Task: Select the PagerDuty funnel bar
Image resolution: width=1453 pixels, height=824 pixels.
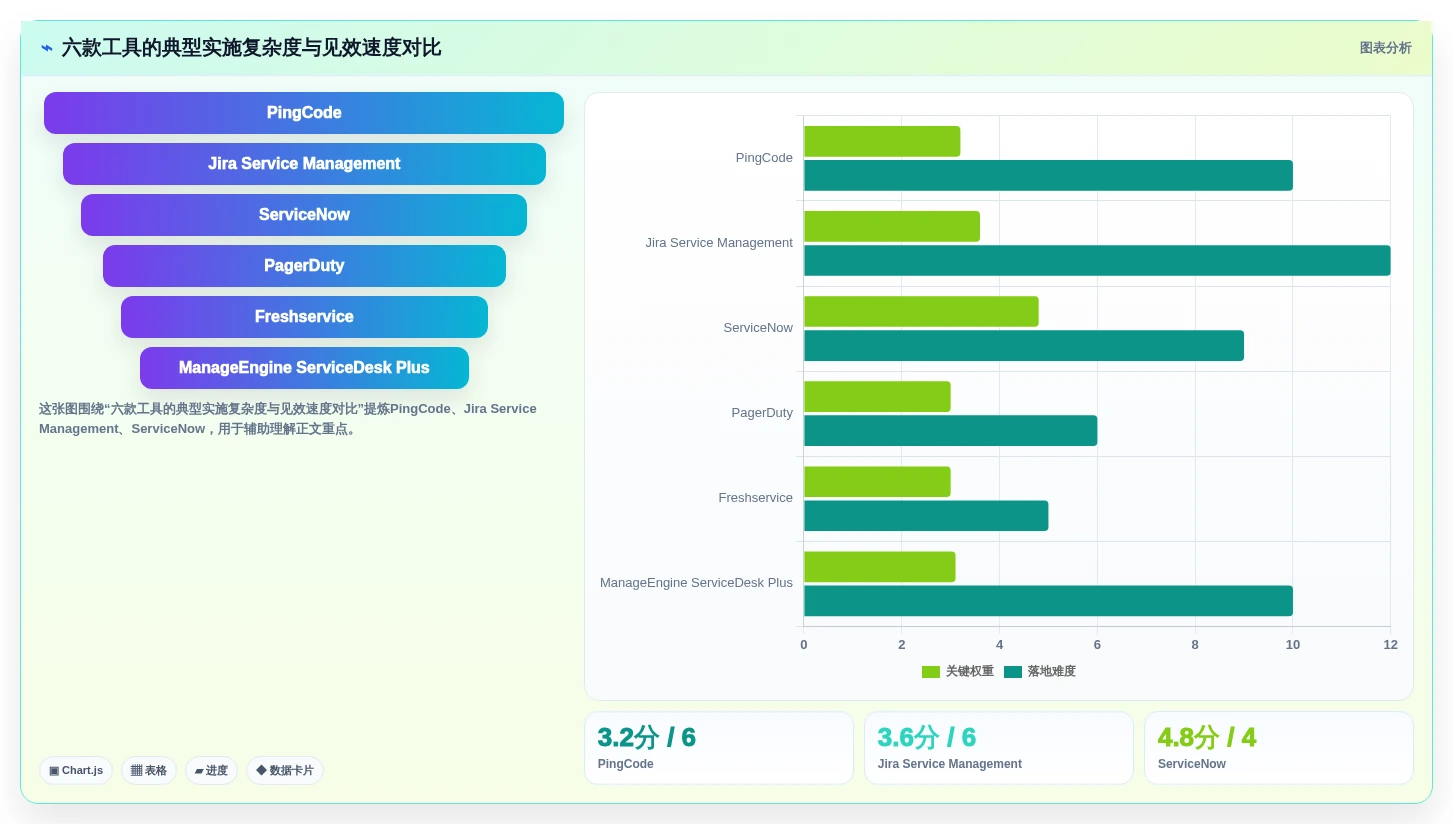Action: pos(304,266)
